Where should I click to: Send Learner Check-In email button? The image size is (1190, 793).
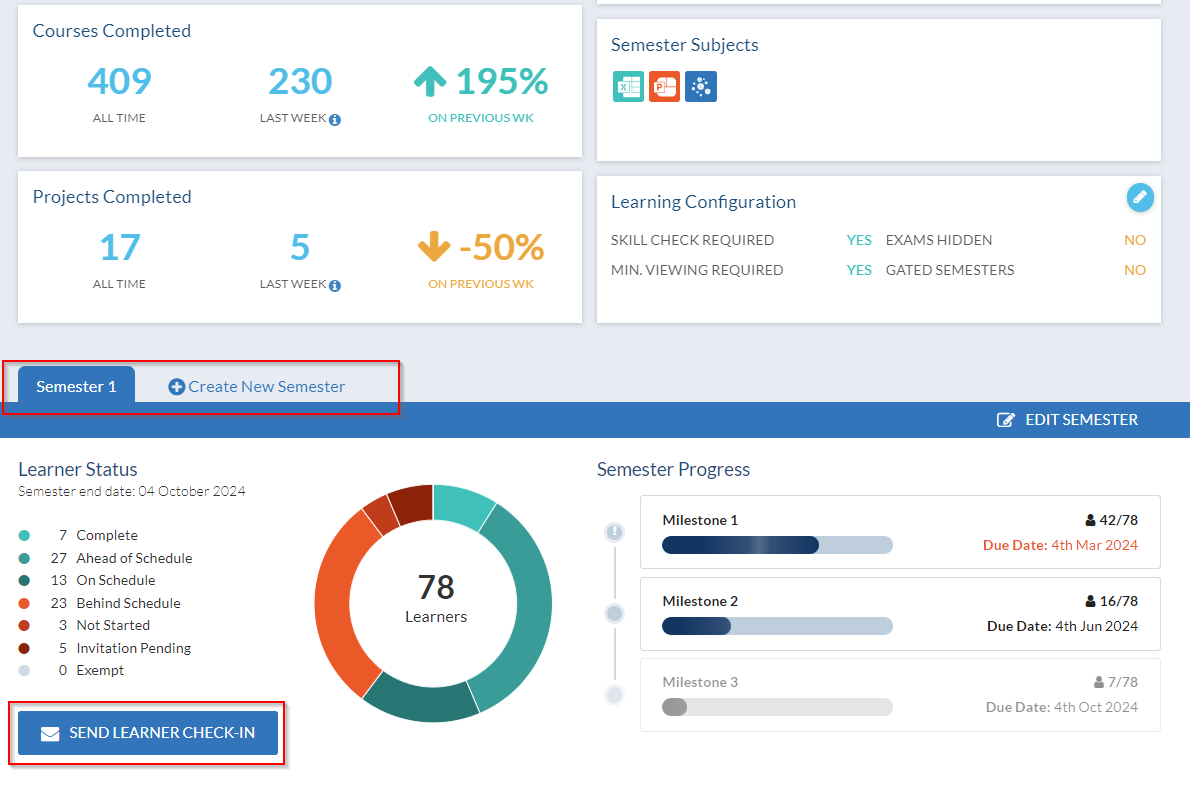[148, 733]
